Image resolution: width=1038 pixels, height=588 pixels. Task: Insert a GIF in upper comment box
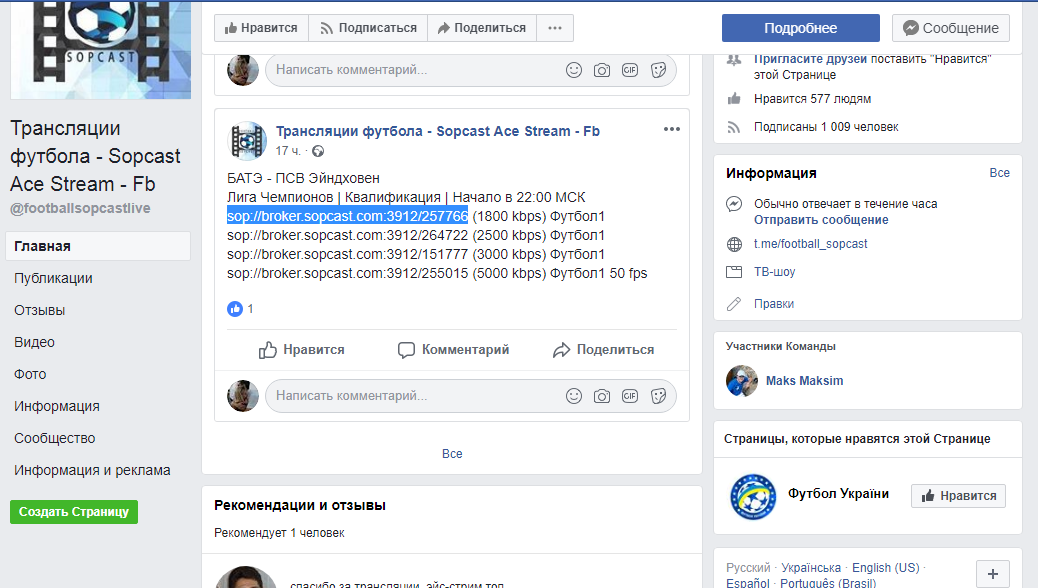coord(630,70)
